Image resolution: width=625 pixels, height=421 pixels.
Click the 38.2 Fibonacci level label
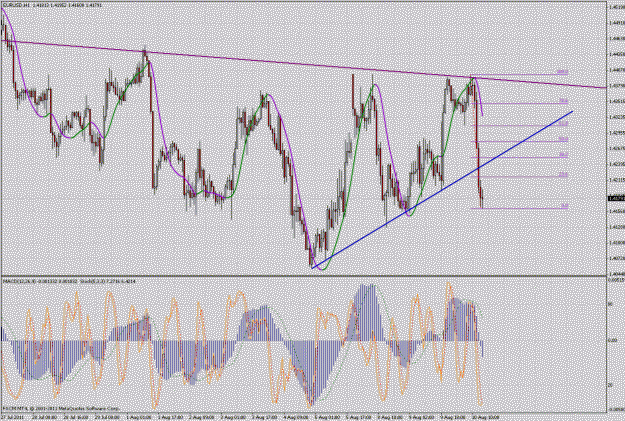point(563,155)
